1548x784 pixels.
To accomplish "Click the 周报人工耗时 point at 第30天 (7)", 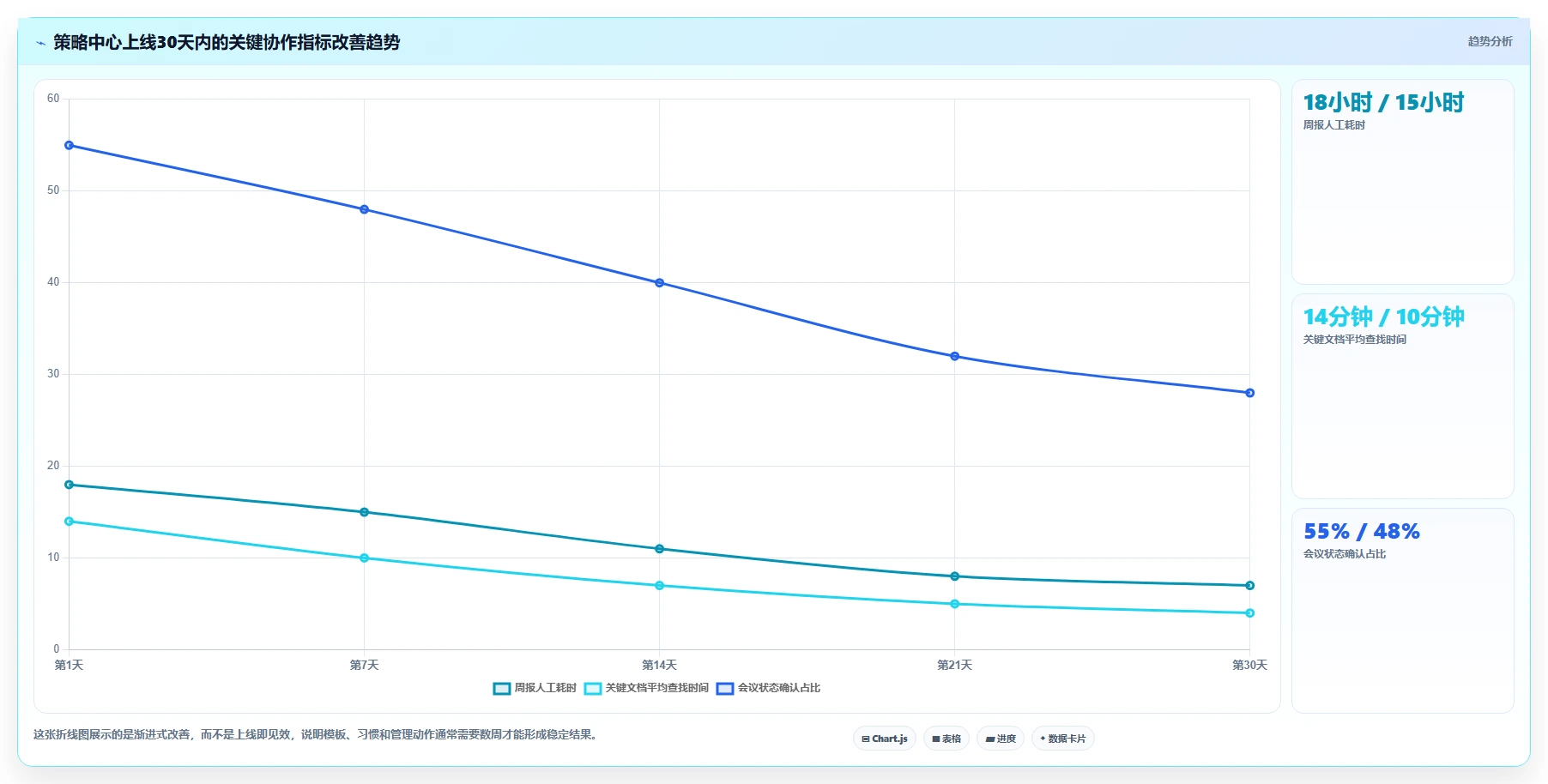I will point(1250,586).
